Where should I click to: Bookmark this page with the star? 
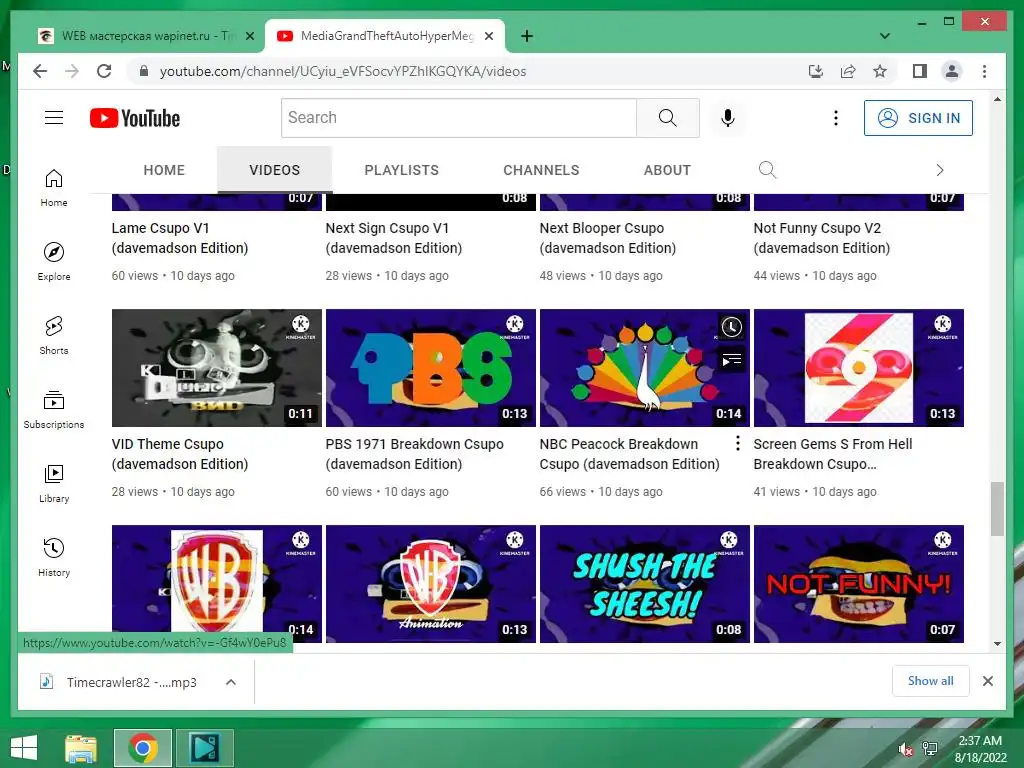(880, 71)
